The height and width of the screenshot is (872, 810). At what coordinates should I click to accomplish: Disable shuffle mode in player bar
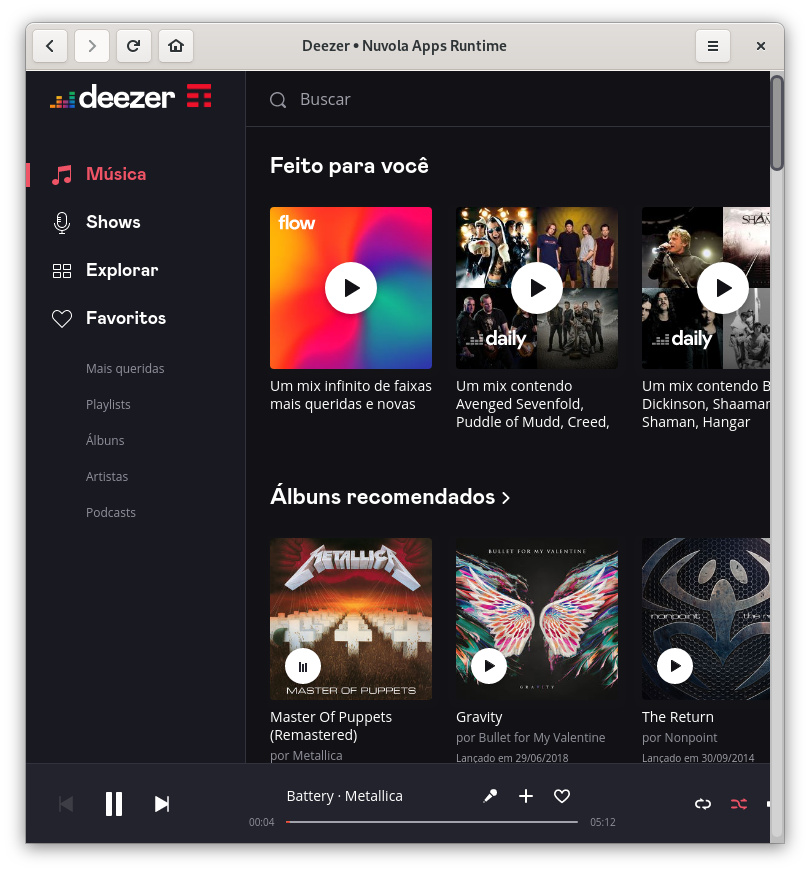coord(739,804)
